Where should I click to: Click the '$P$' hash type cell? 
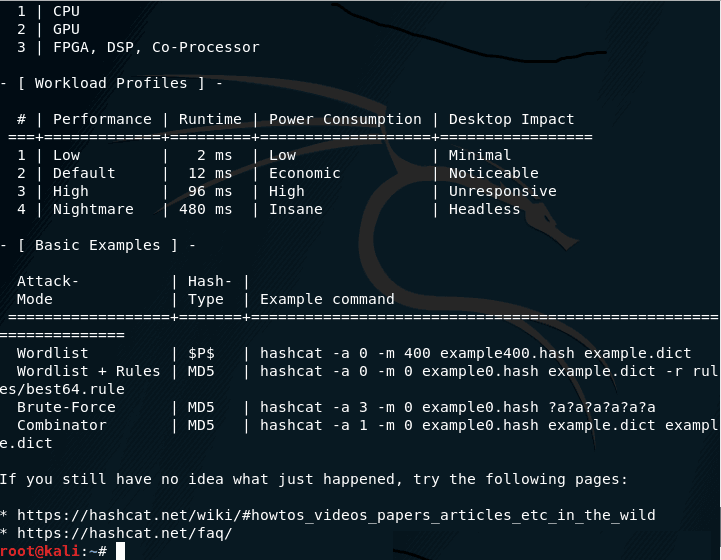[201, 353]
